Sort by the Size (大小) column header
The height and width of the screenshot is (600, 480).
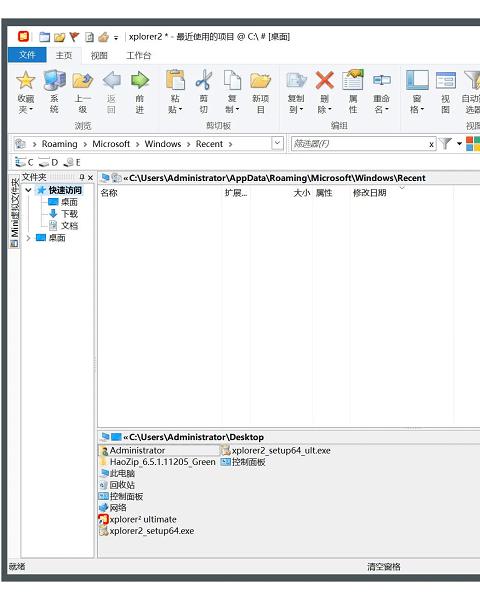[301, 193]
